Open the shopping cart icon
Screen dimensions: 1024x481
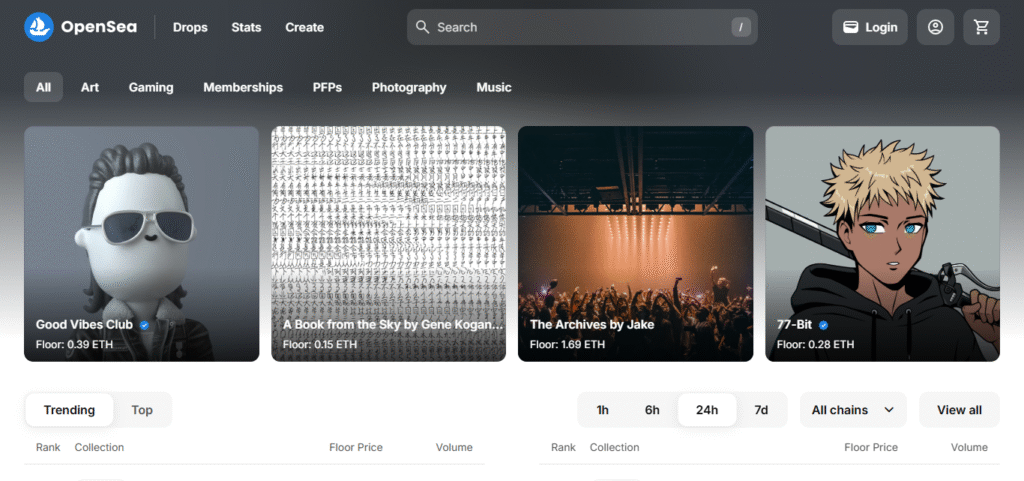[x=981, y=27]
